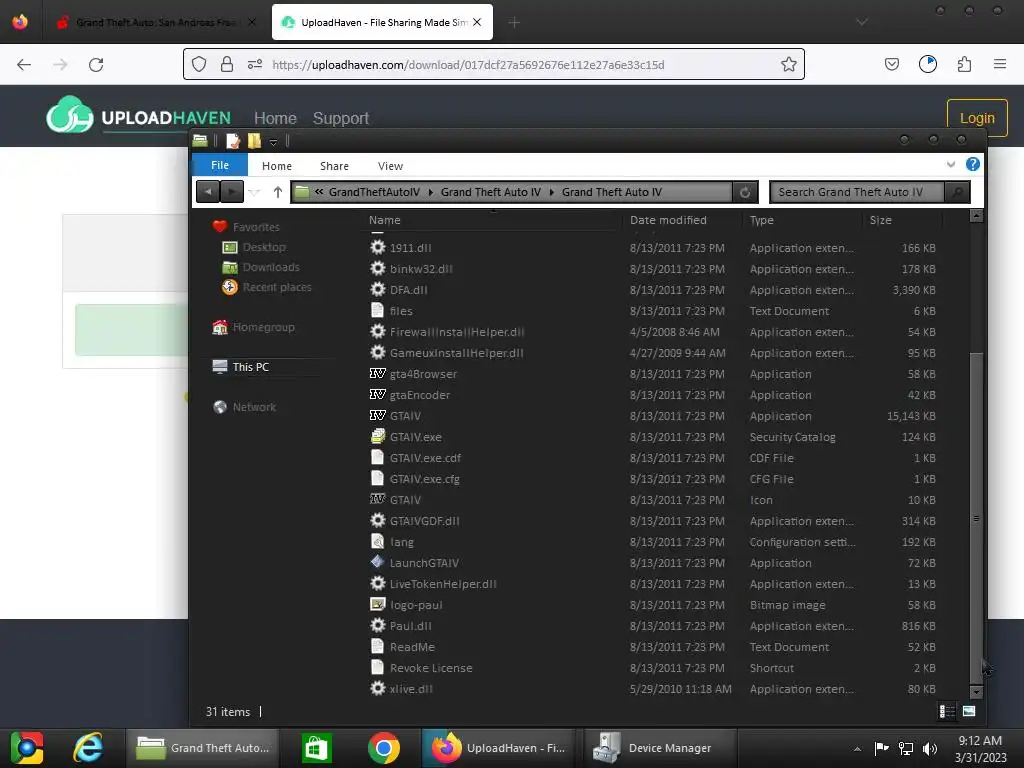Click the shield tracking protection icon
Screen dimensions: 1024x768
199,64
